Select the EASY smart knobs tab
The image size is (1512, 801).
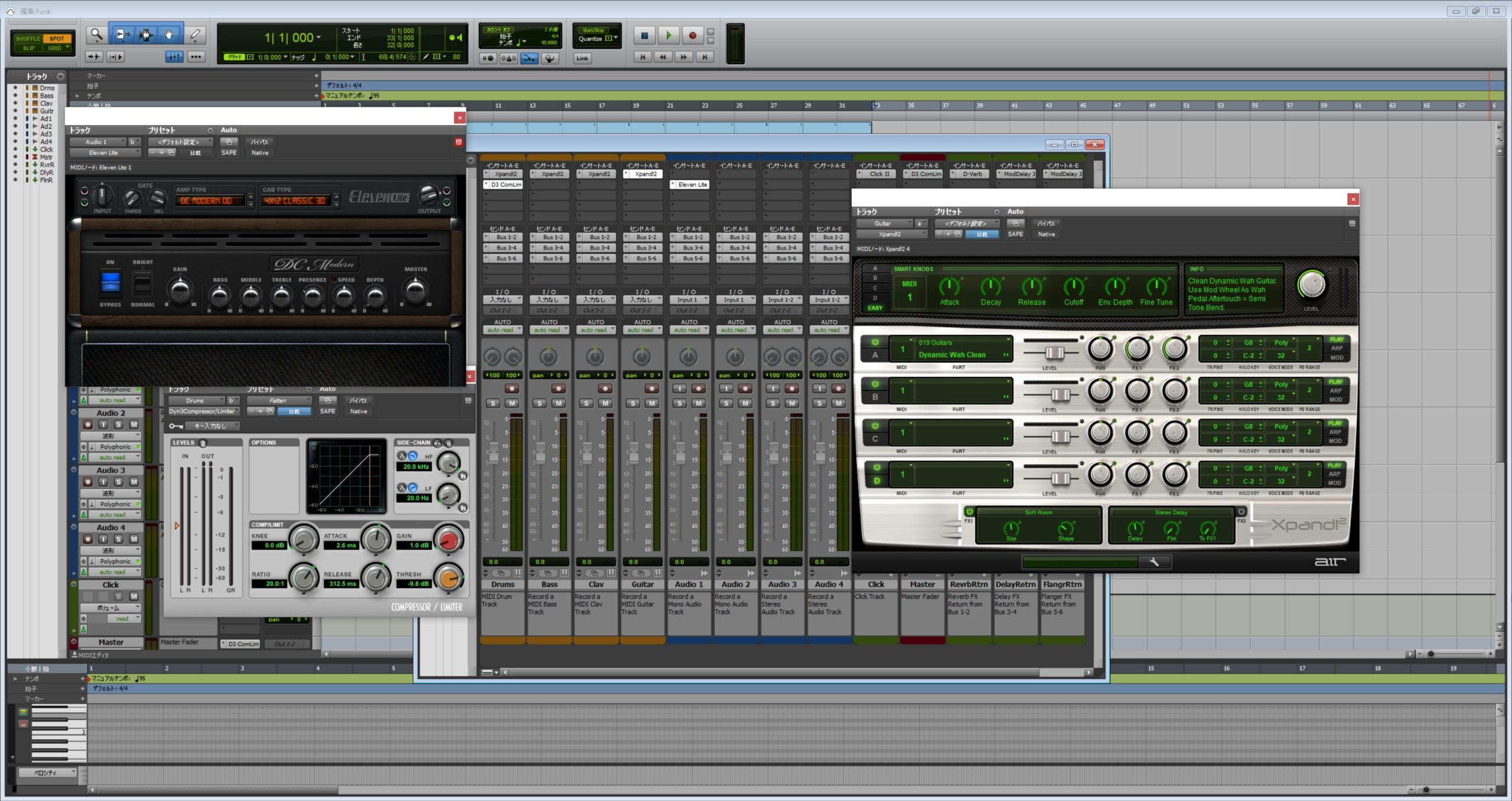[x=875, y=308]
